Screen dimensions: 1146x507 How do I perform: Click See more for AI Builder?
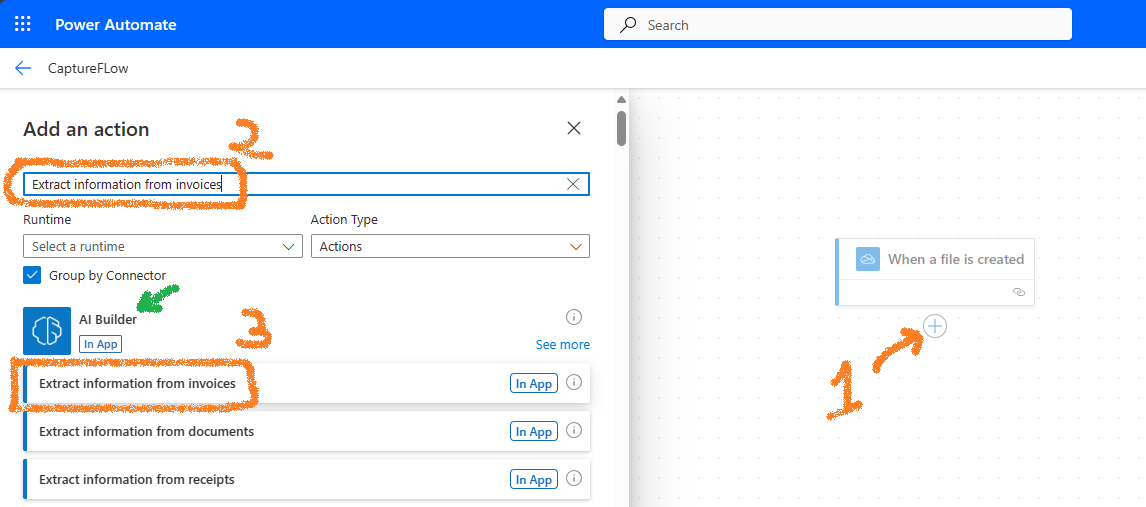coord(562,344)
